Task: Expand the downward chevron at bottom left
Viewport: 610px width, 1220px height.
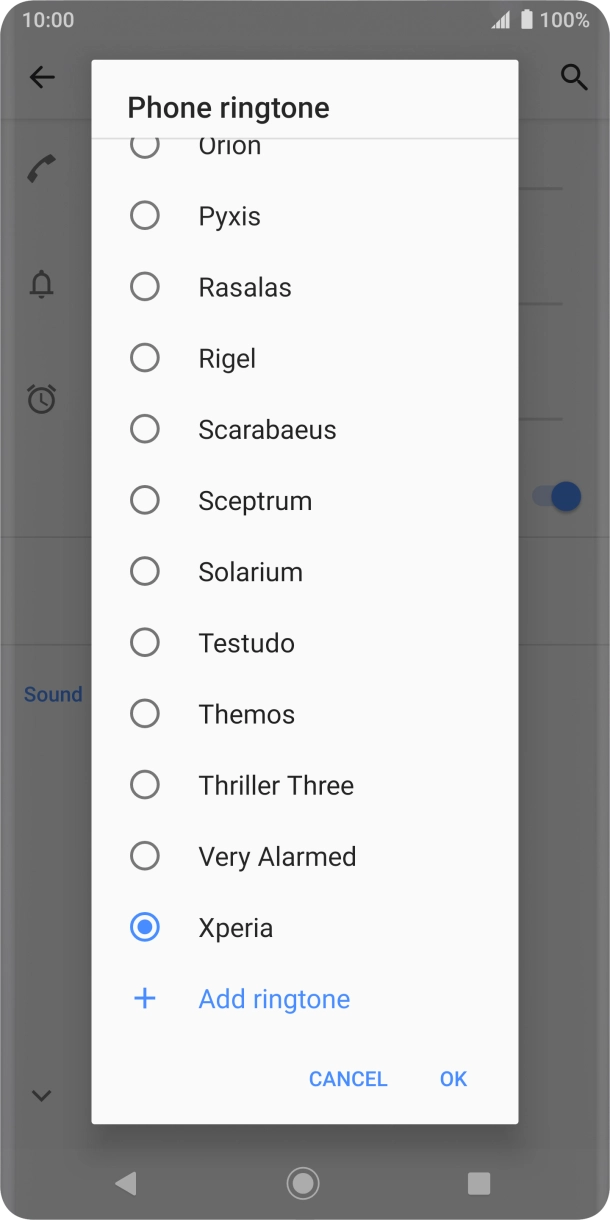Action: [40, 1095]
